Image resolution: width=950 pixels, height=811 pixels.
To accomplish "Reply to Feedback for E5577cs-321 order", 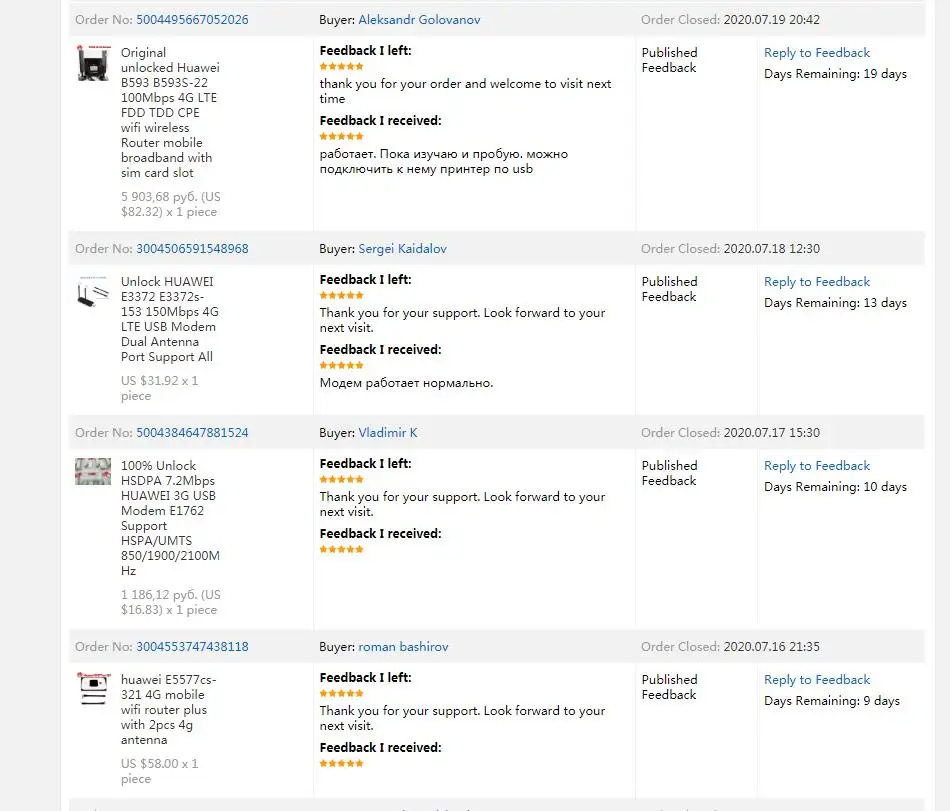I will [817, 680].
